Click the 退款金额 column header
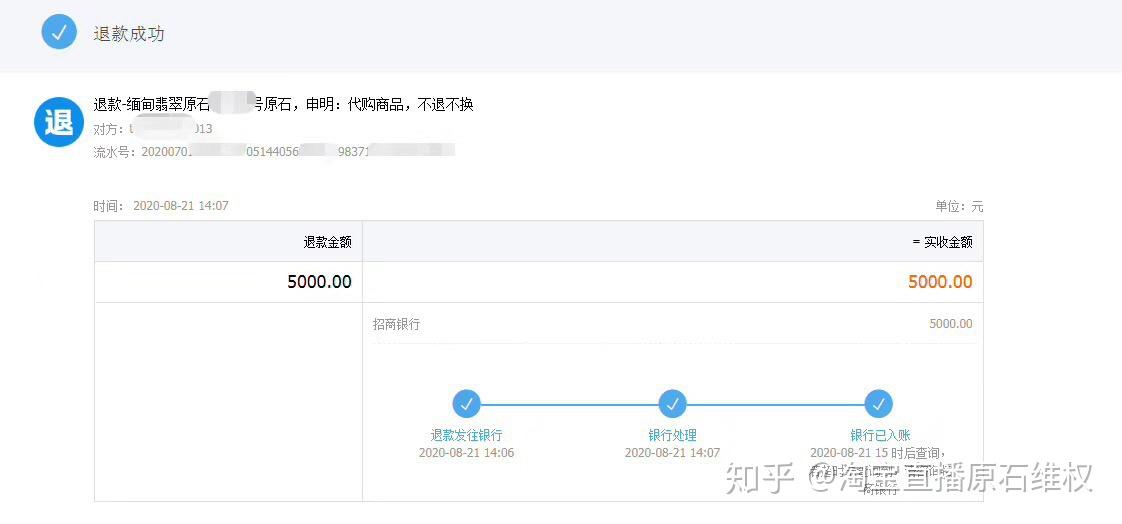 coord(327,242)
